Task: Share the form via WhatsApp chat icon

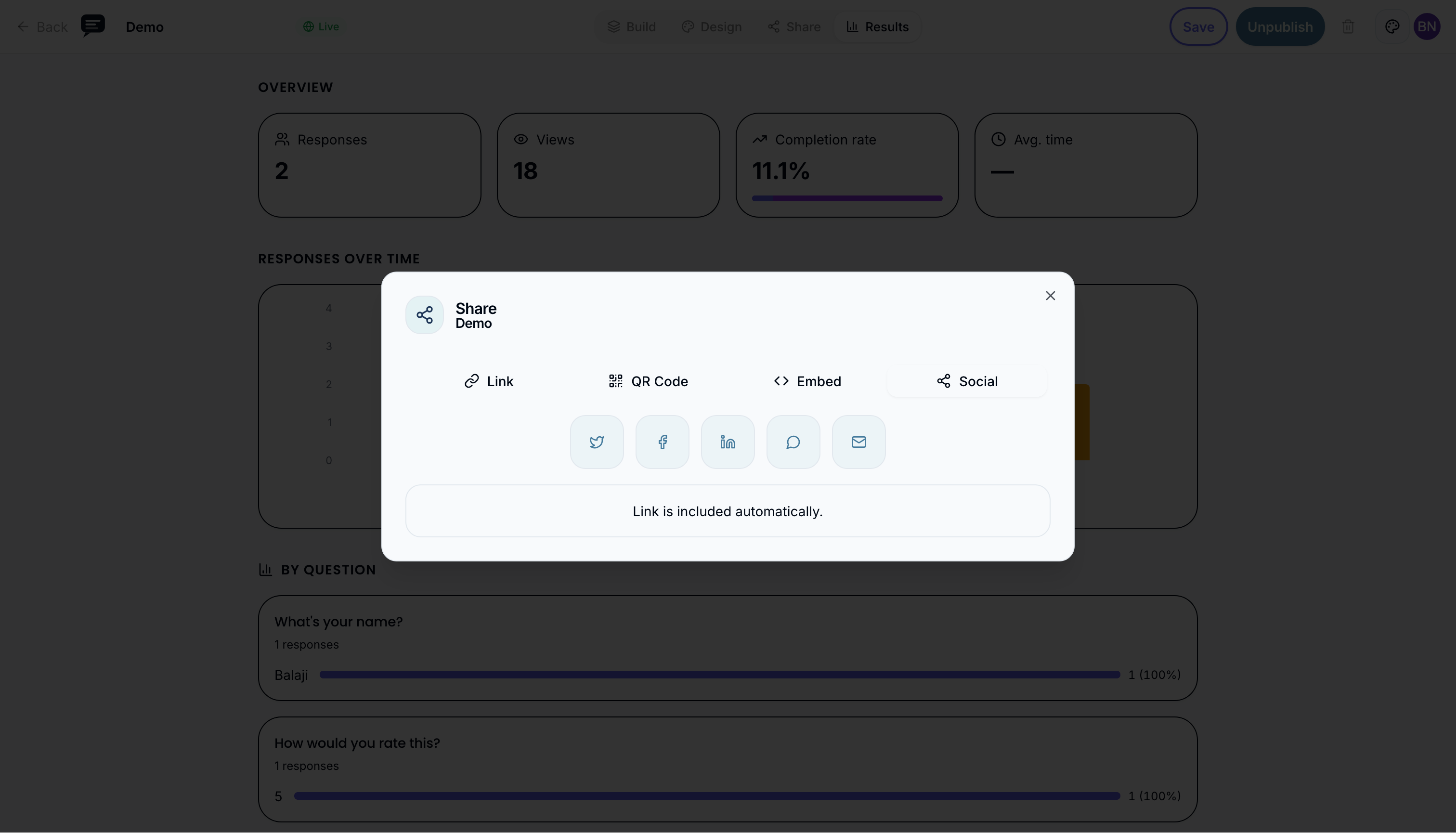Action: 793,442
